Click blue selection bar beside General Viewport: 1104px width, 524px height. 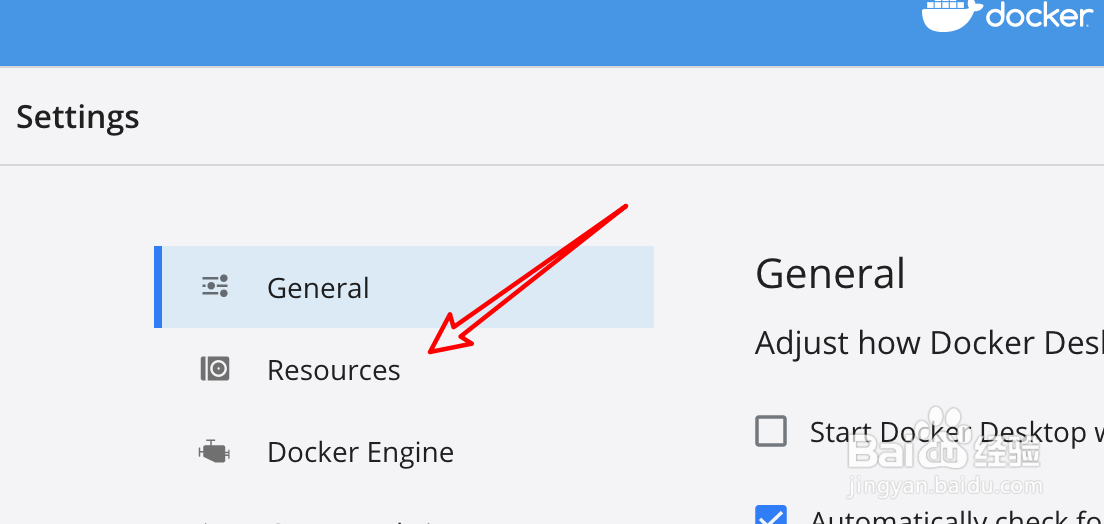tap(158, 287)
